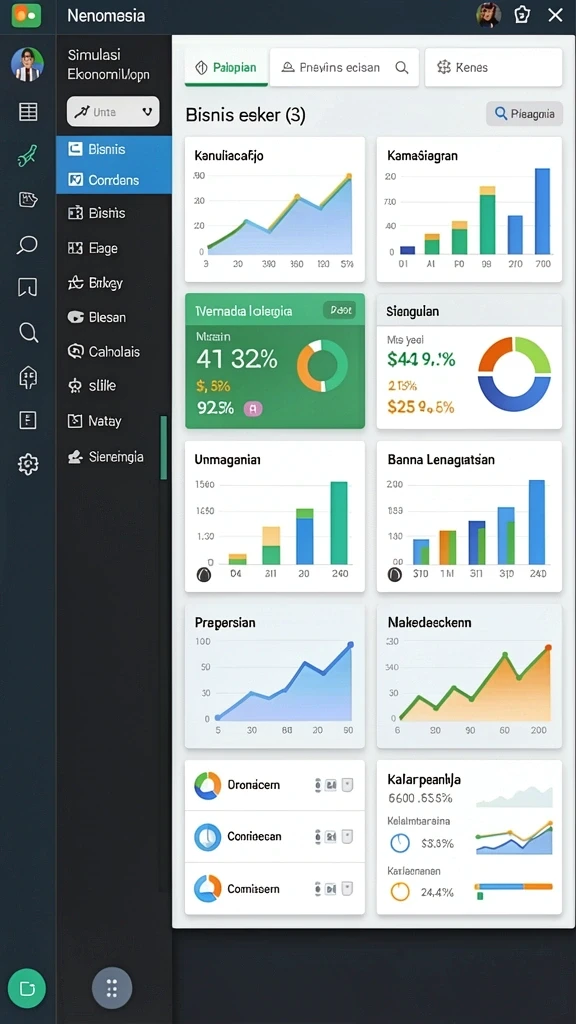Image resolution: width=576 pixels, height=1024 pixels.
Task: Open the Pnevins ecisan search field
Action: (x=344, y=67)
